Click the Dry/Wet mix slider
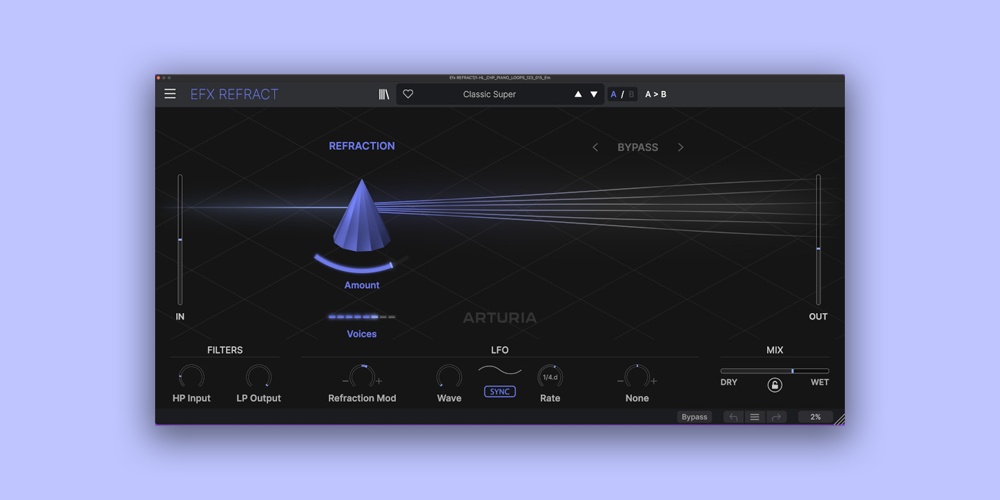Image resolution: width=1000 pixels, height=500 pixels. coord(774,371)
